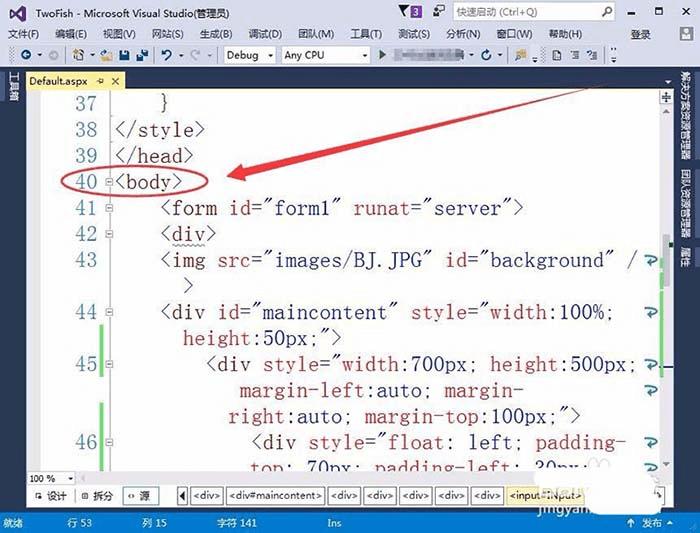Click the left arrow of tag navigator
Image resolution: width=700 pixels, height=533 pixels.
(x=182, y=496)
